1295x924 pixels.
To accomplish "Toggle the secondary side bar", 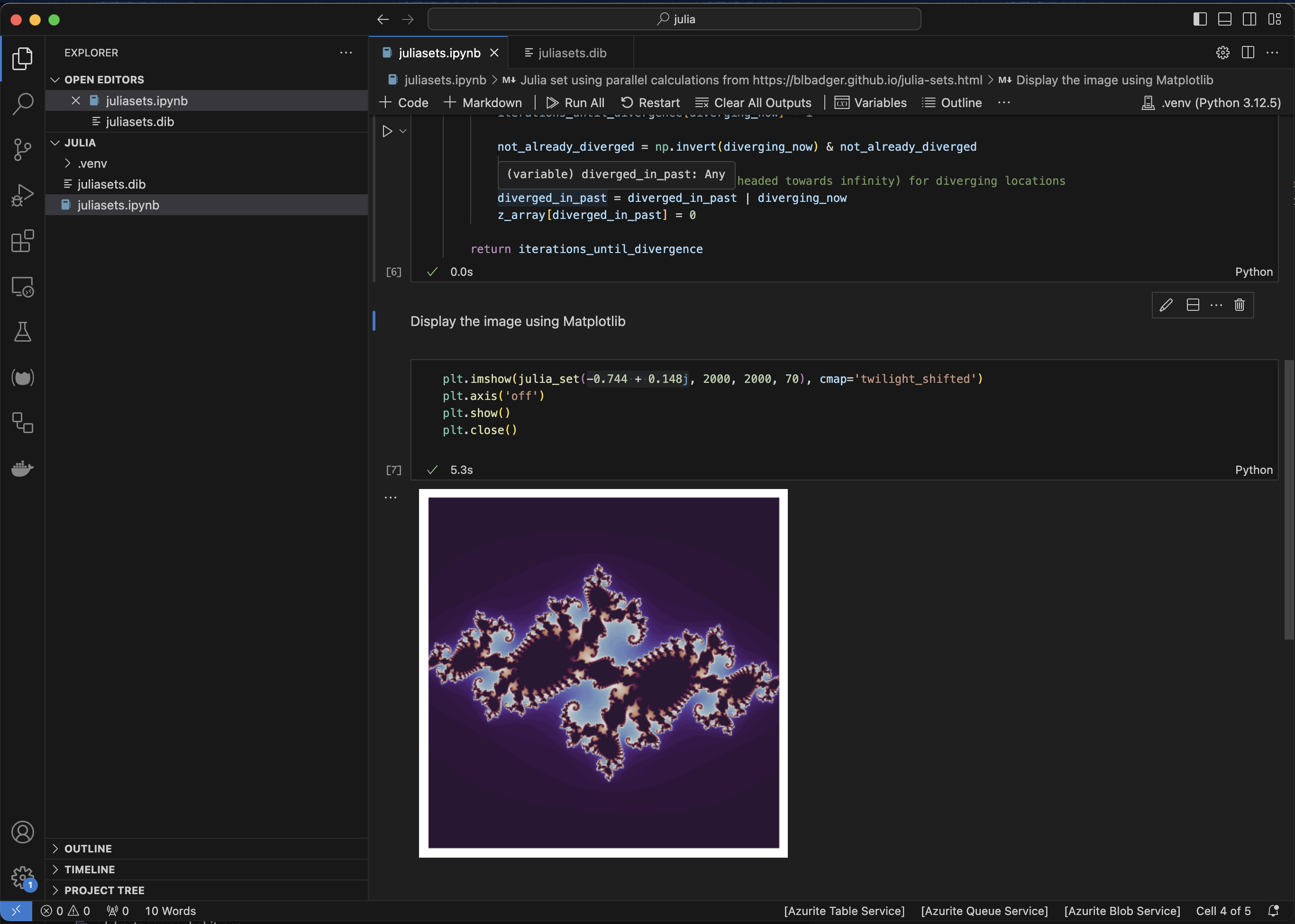I will 1249,19.
